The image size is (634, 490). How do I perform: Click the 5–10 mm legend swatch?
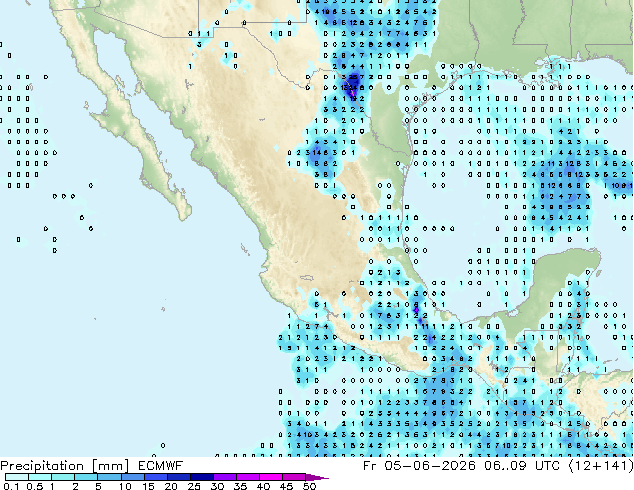point(109,477)
